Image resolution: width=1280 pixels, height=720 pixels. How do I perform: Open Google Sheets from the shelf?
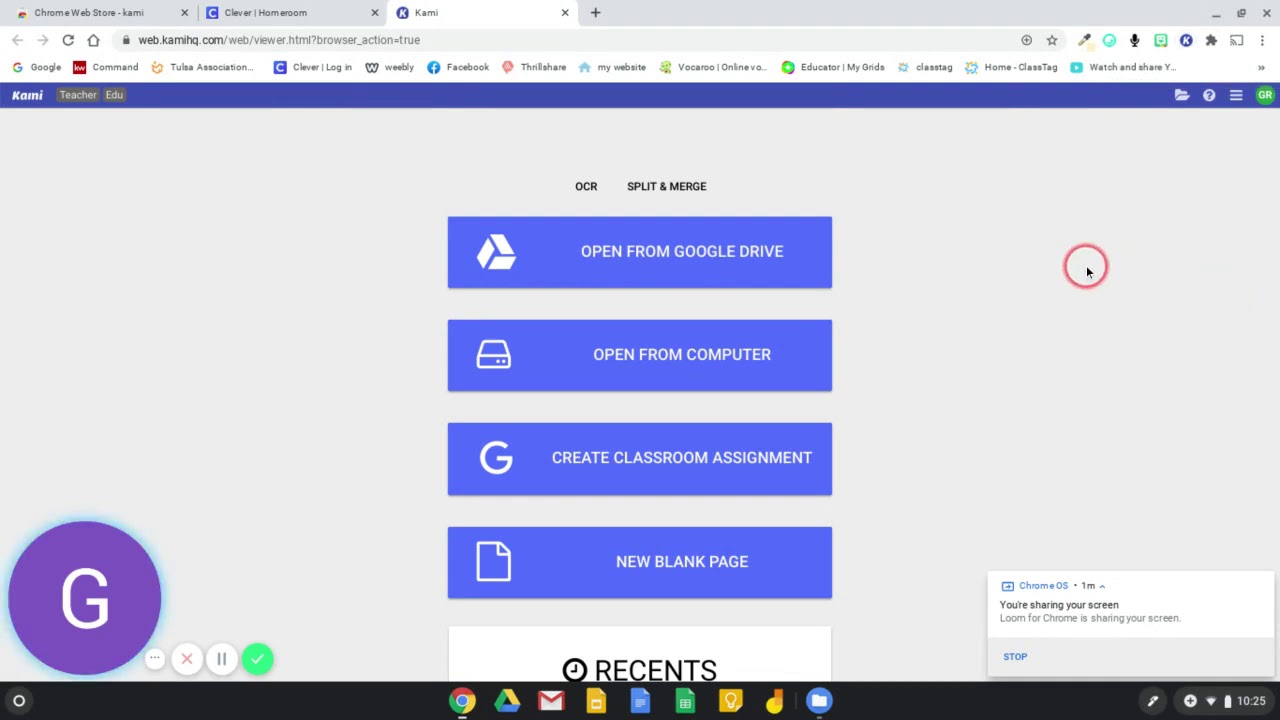coord(685,701)
